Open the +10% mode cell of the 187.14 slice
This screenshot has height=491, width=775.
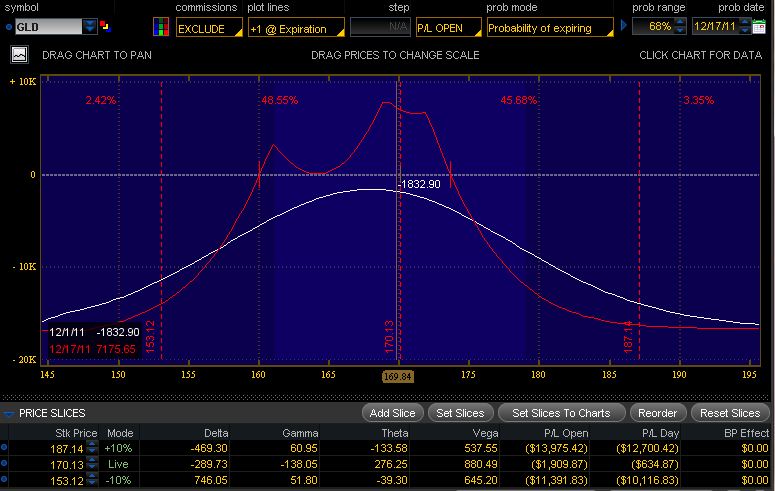(118, 448)
